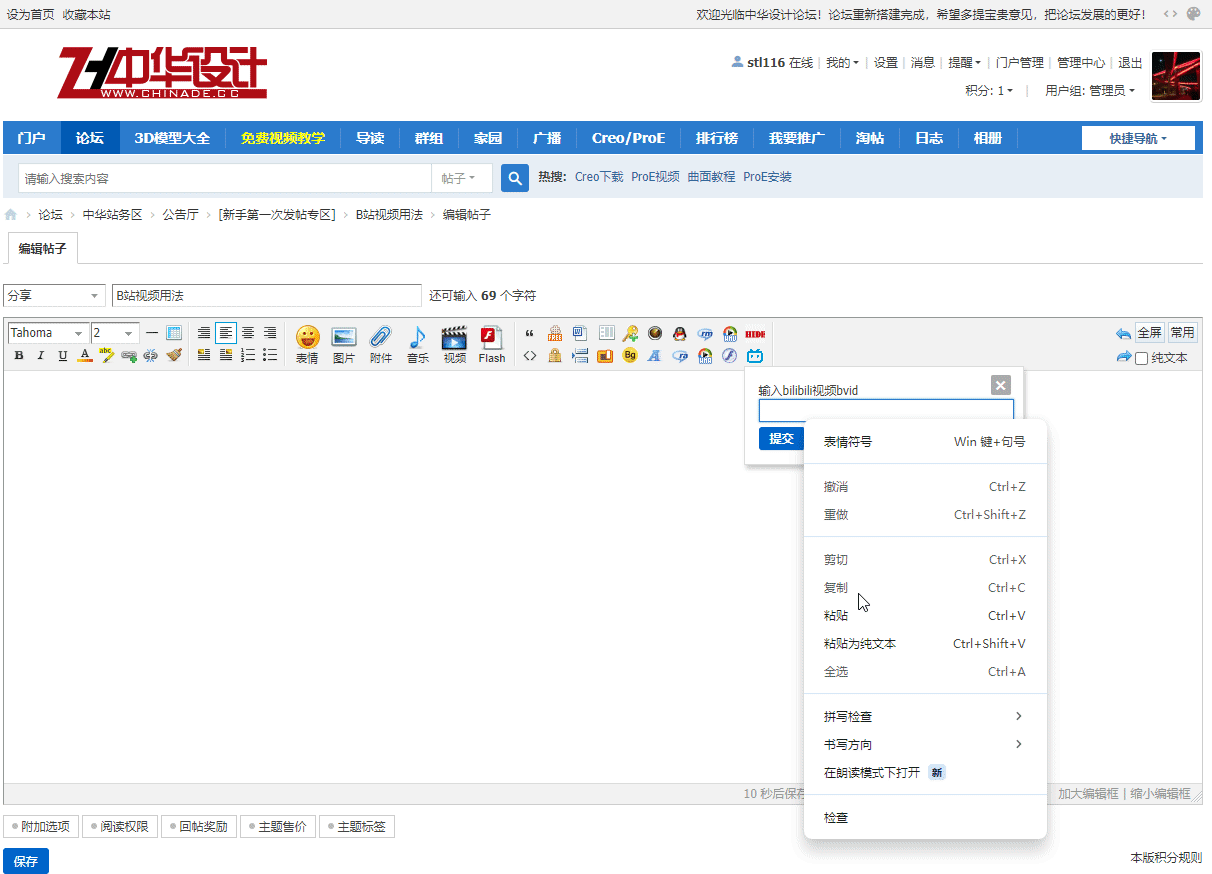
Task: Click the bilibili video TV icon
Action: [755, 355]
